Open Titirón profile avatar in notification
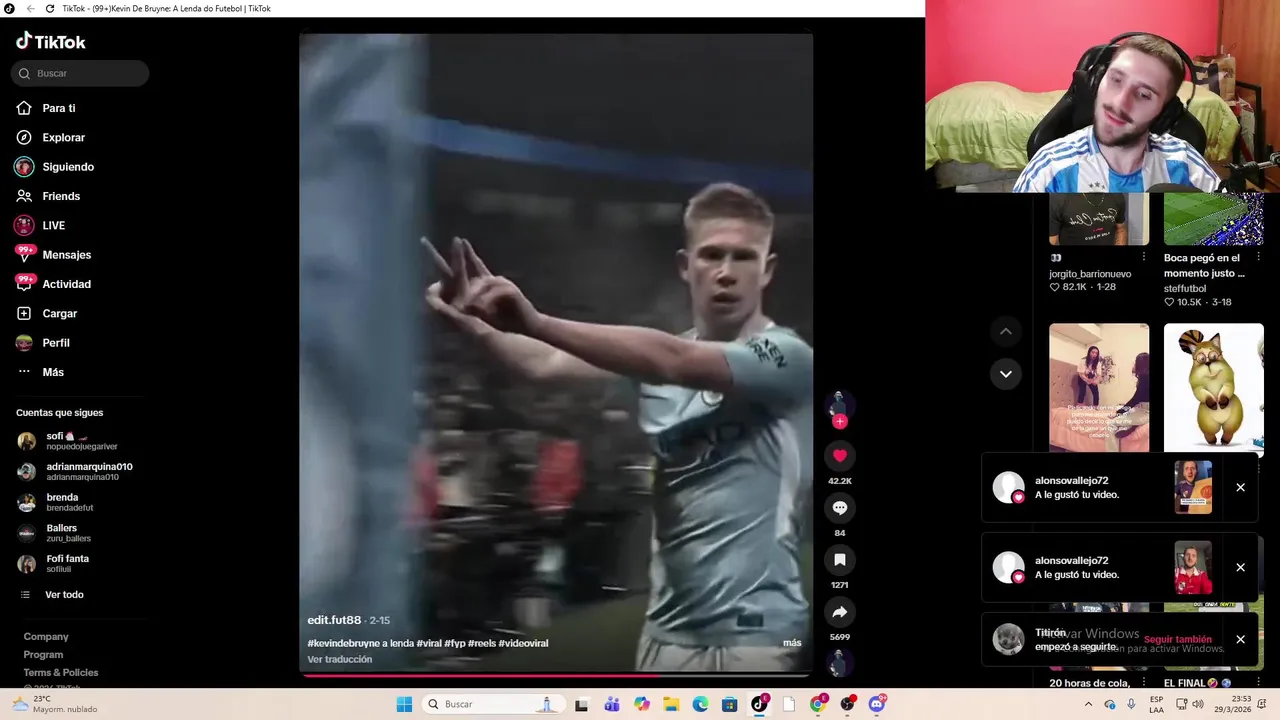This screenshot has height=720, width=1280. click(x=1008, y=639)
